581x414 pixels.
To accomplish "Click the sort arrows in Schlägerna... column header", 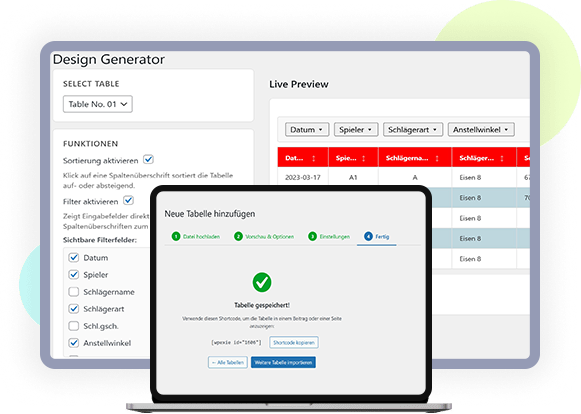I will 437,158.
